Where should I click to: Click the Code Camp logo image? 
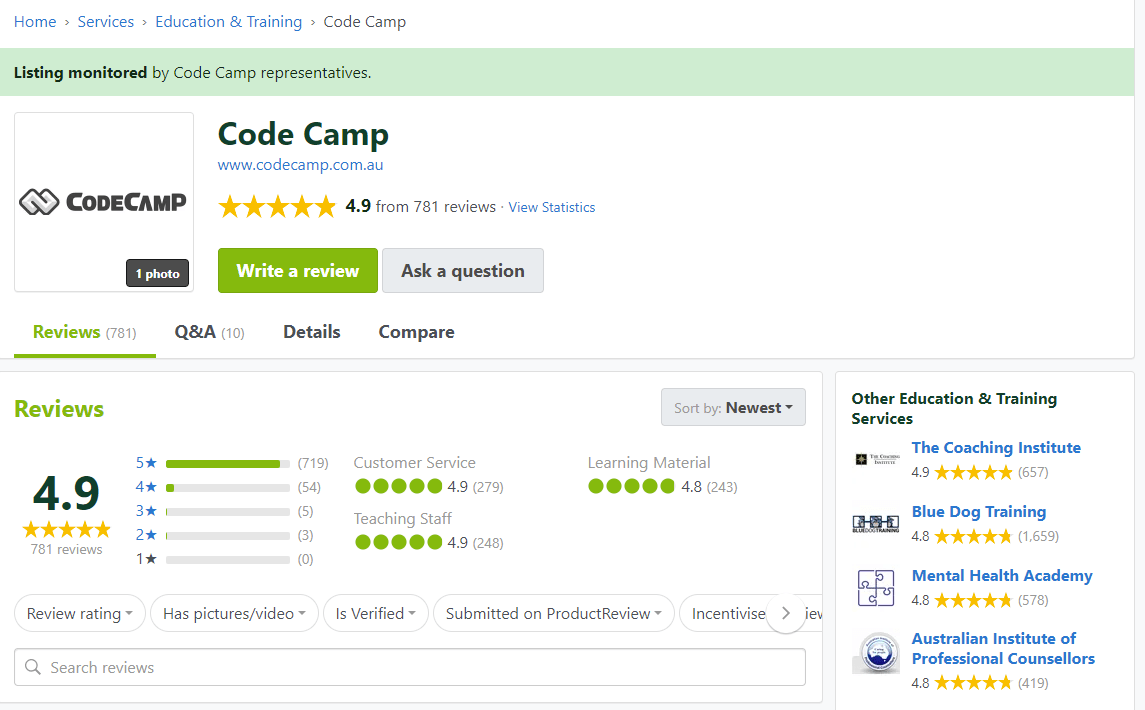coord(103,202)
